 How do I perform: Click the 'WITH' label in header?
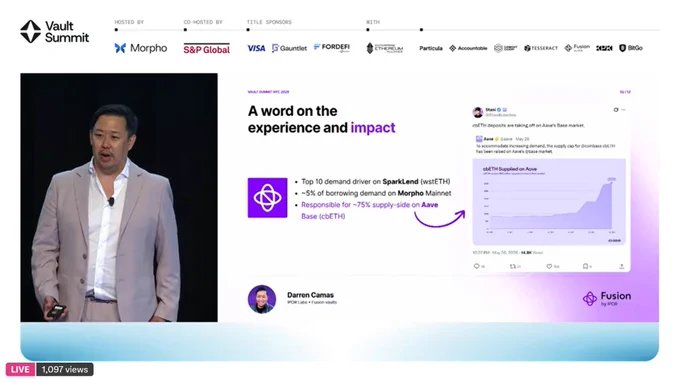point(373,22)
